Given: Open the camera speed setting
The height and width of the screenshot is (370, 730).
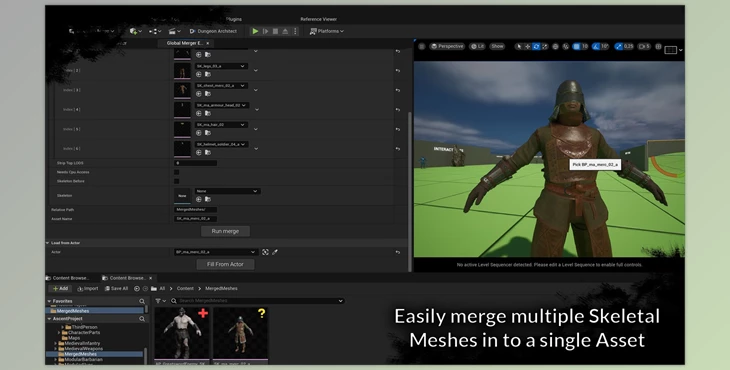Looking at the screenshot, I should click(x=644, y=47).
